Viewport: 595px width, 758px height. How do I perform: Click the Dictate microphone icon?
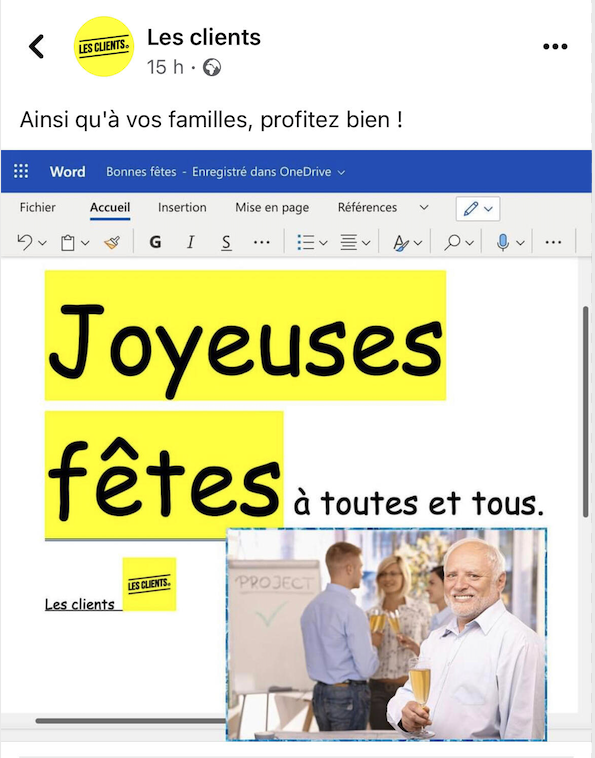coord(503,242)
